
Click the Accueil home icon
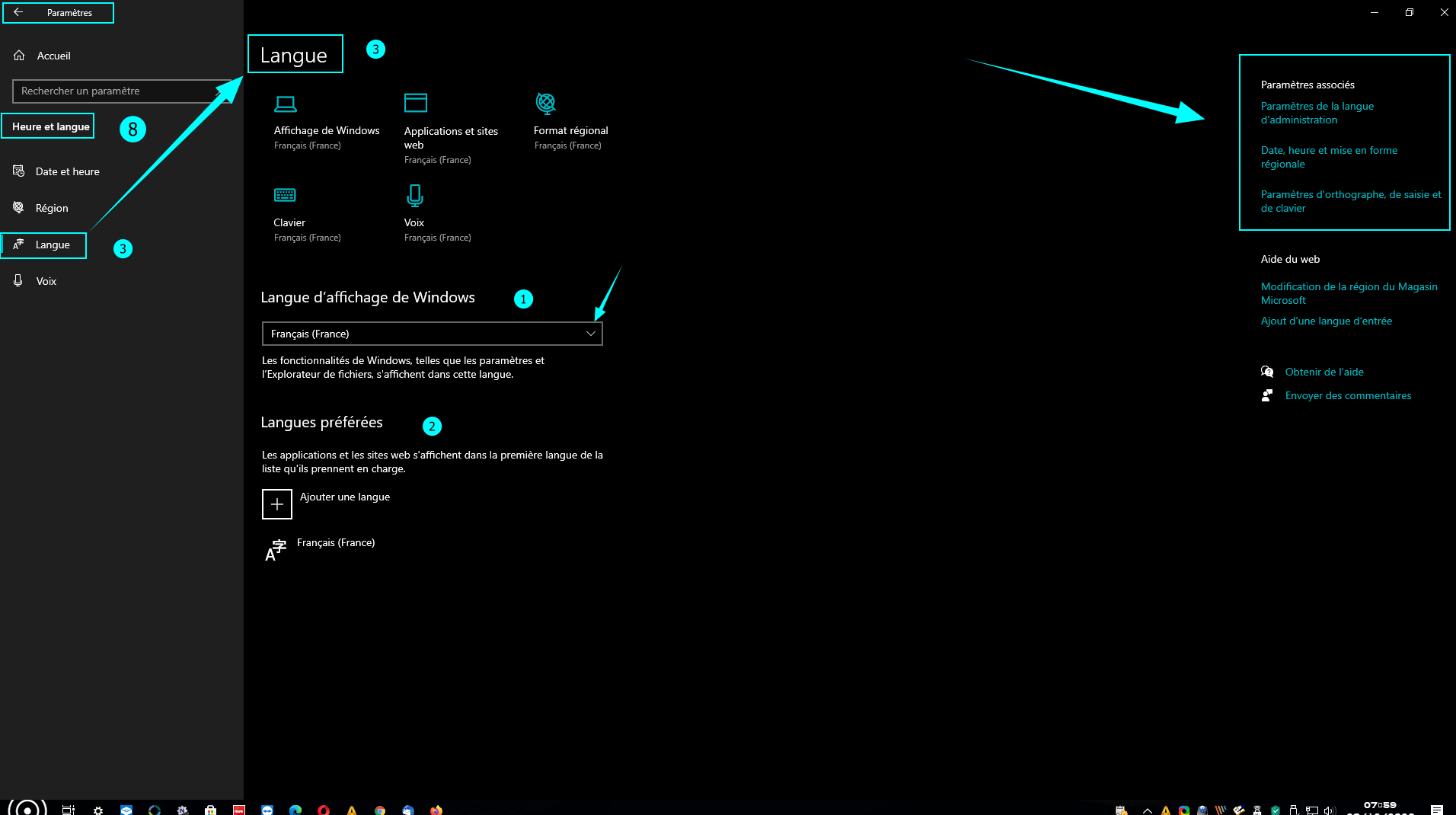(x=20, y=56)
